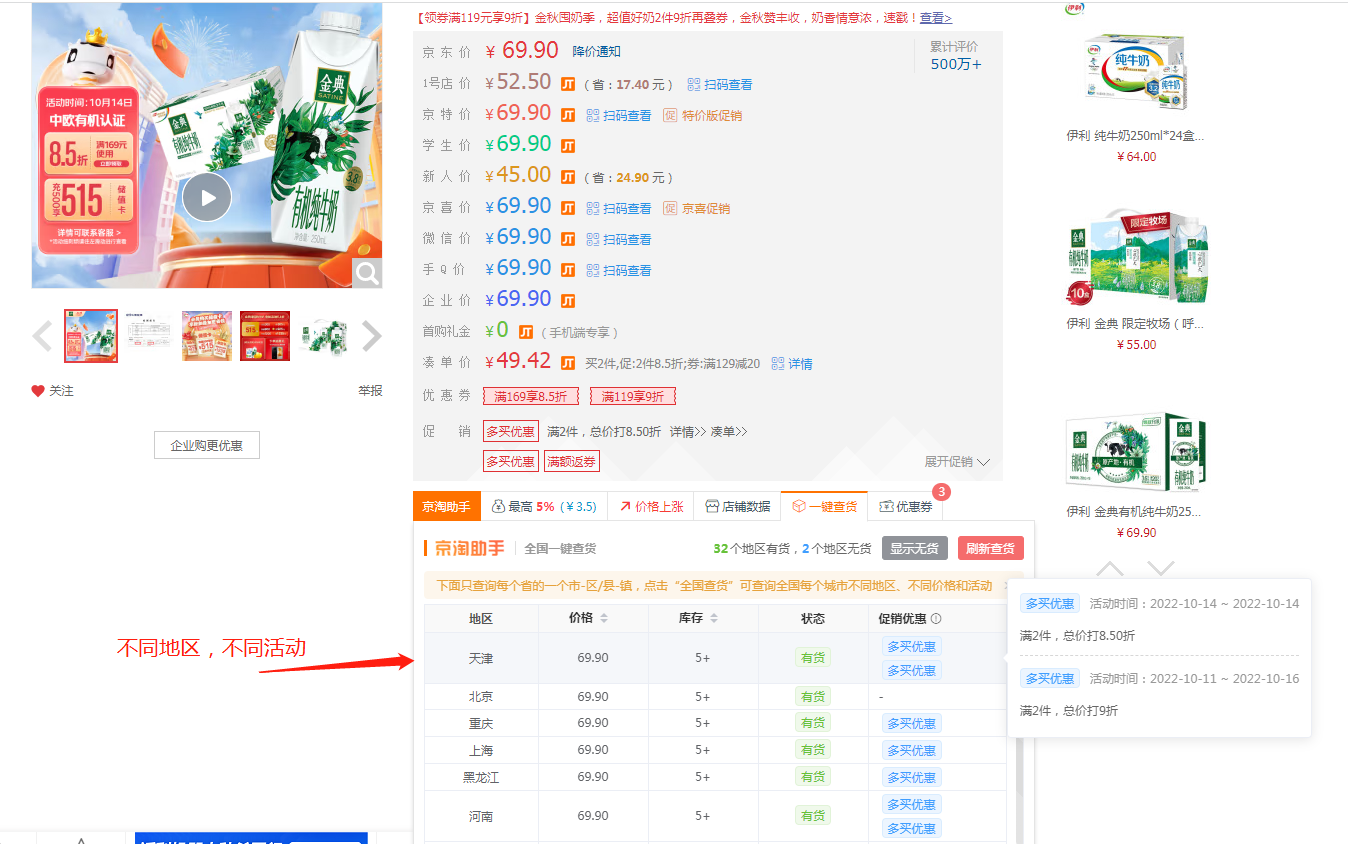The height and width of the screenshot is (844, 1348).
Task: Open the 价格上涨 price trend tab
Action: [651, 507]
